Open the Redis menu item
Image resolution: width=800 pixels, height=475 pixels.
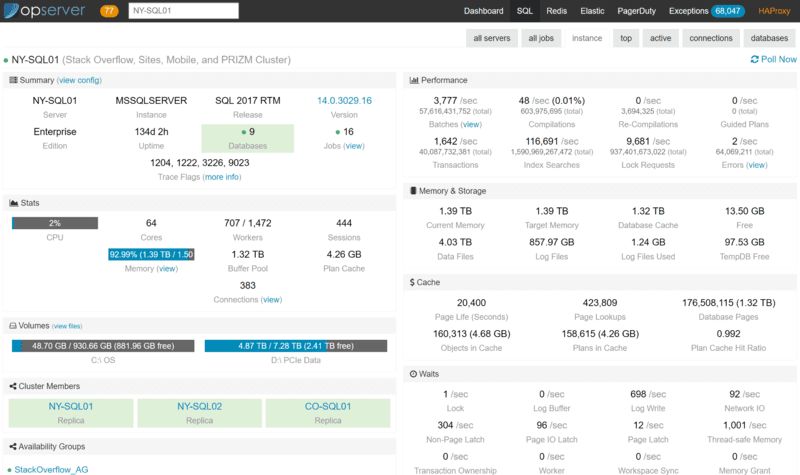pos(556,11)
